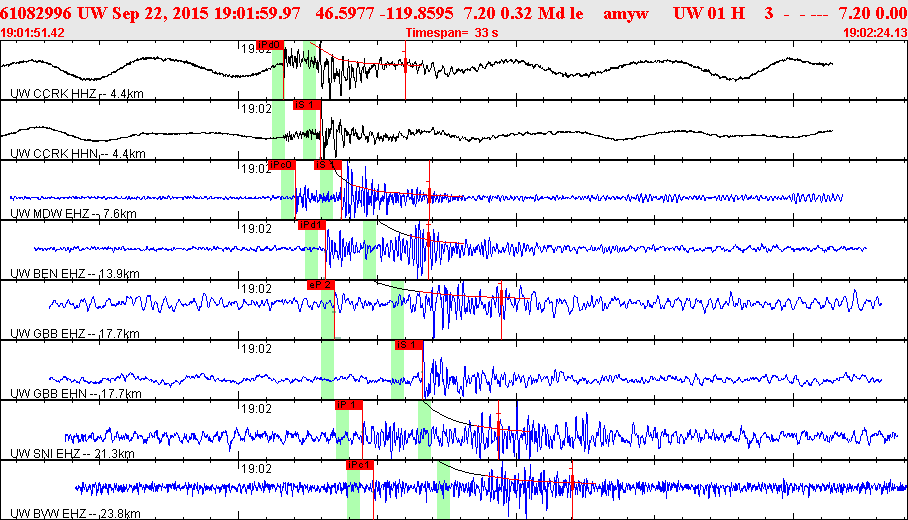The height and width of the screenshot is (520, 908).
Task: Select the iPd0 pick flag on CCRK HHZ
Action: click(270, 45)
